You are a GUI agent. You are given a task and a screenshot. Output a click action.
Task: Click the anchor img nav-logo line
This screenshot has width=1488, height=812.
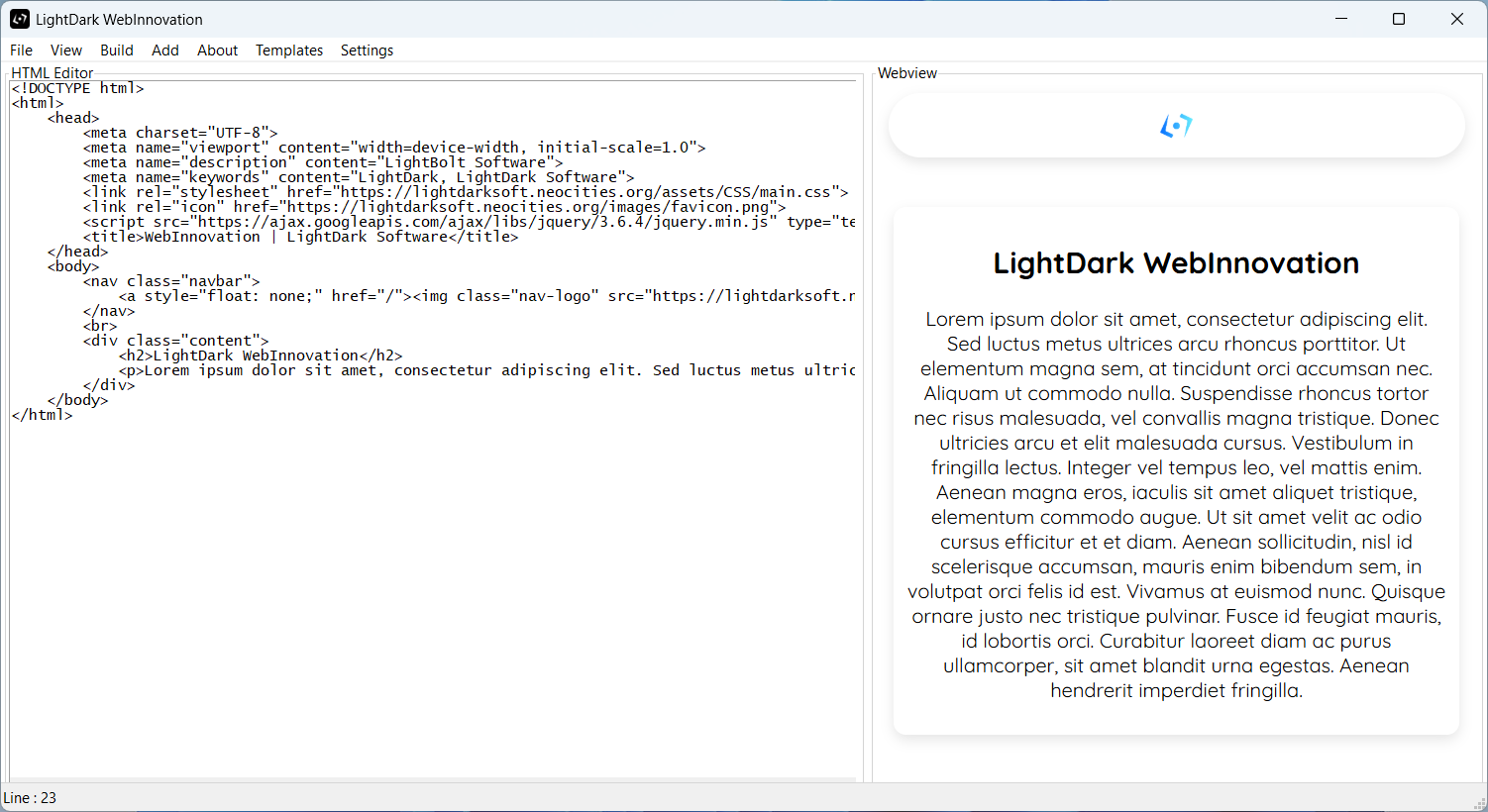pyautogui.click(x=487, y=296)
